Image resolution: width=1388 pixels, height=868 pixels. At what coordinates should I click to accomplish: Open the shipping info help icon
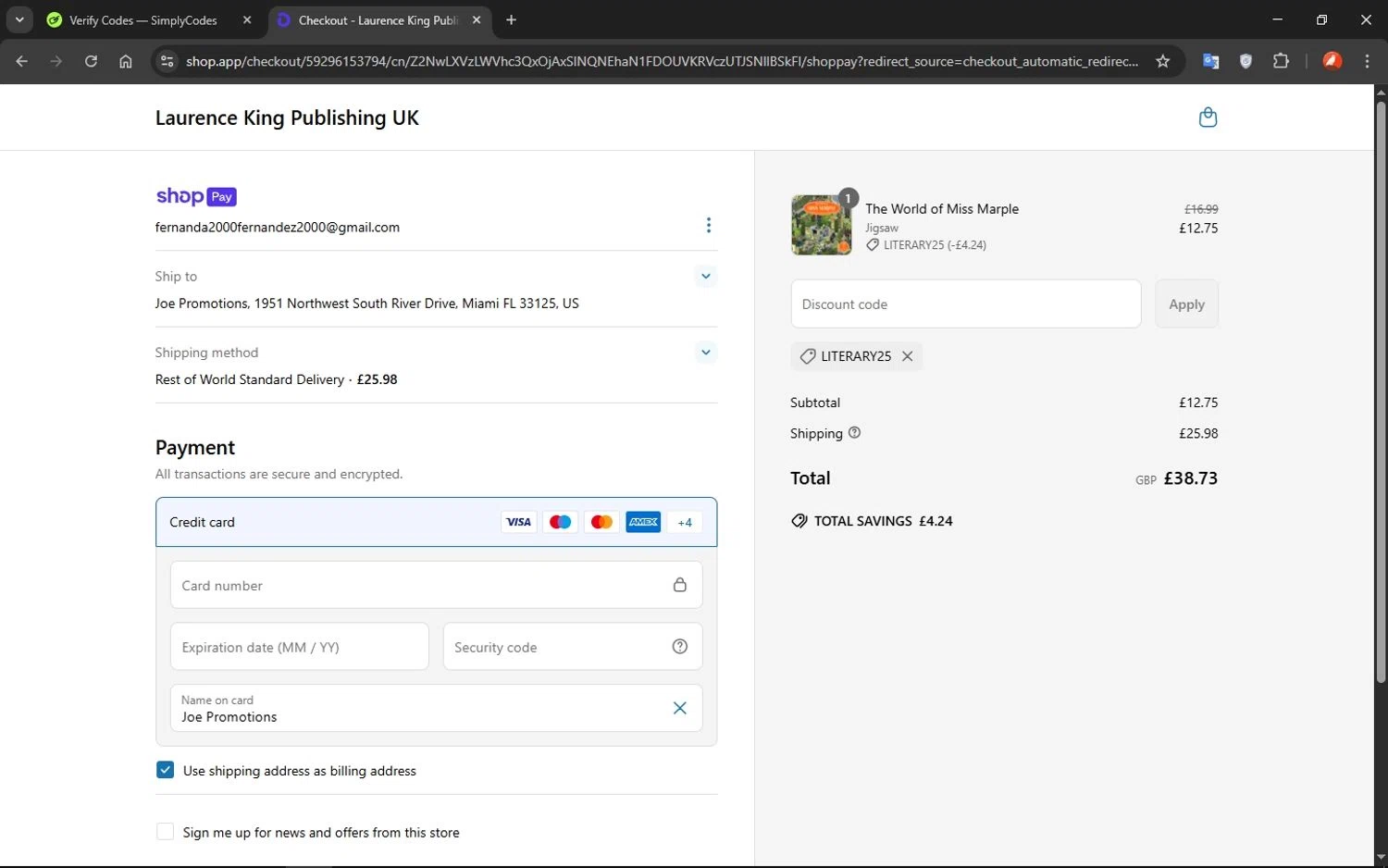point(854,432)
